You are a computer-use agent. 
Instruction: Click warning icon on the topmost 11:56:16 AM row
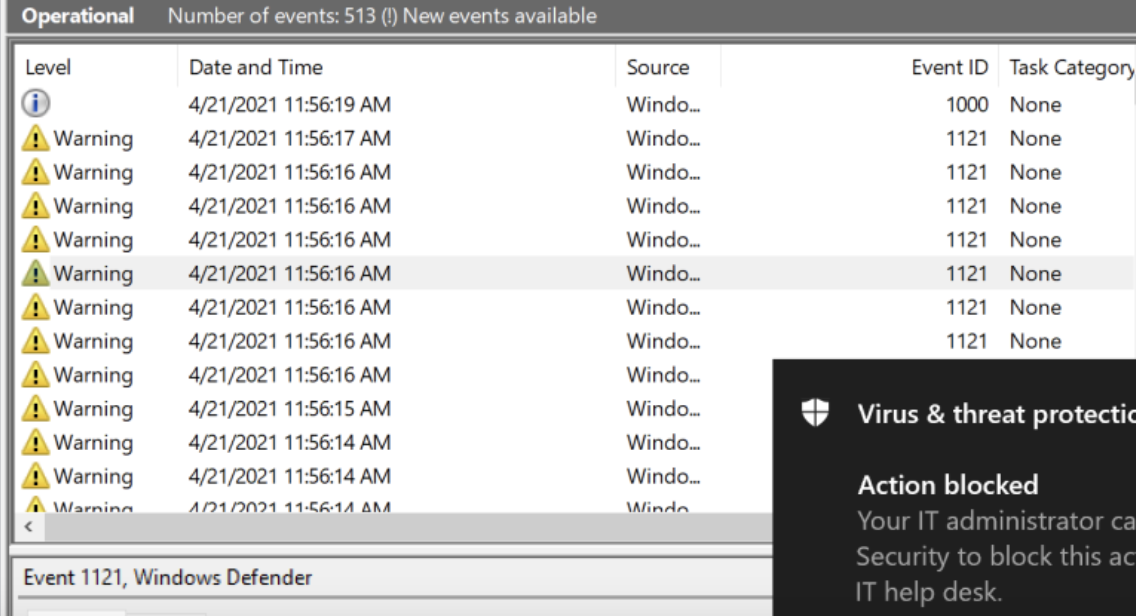tap(36, 172)
